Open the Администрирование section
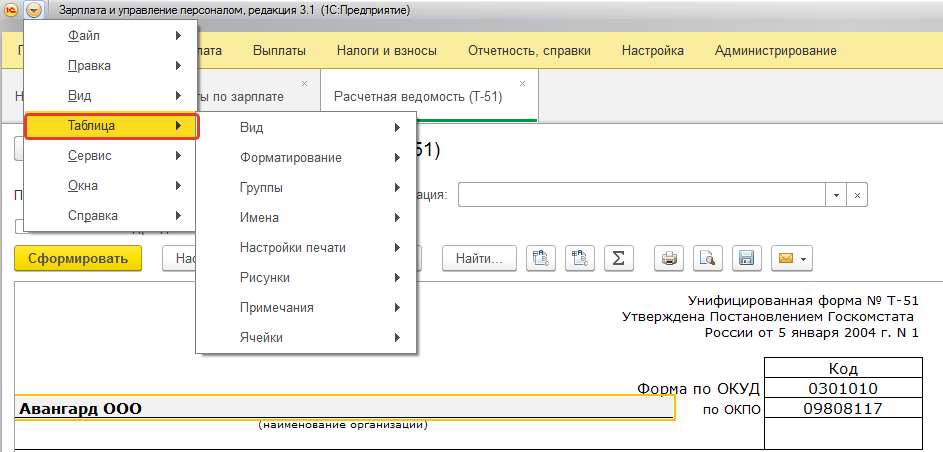 coord(776,51)
